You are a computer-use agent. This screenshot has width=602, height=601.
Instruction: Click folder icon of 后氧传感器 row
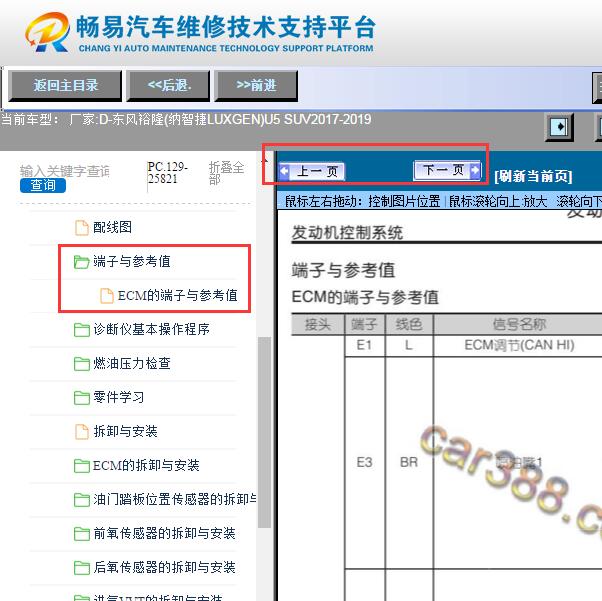81,568
